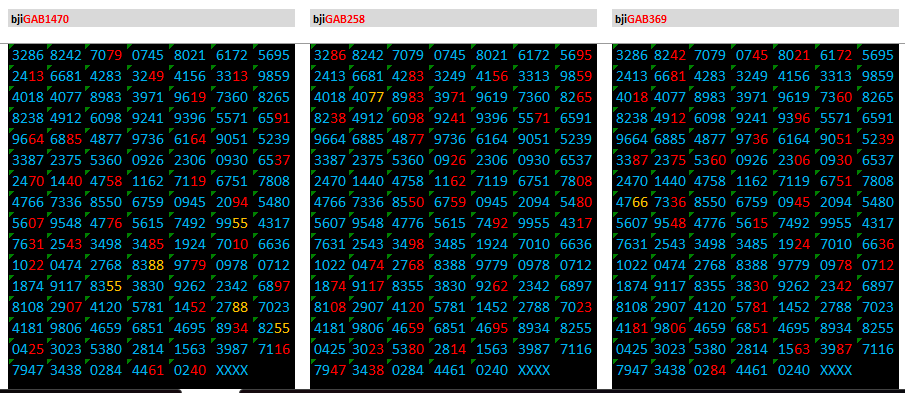The height and width of the screenshot is (393, 905).
Task: Click cell 0240 with red 40 in GAB1470 grid
Action: (190, 370)
